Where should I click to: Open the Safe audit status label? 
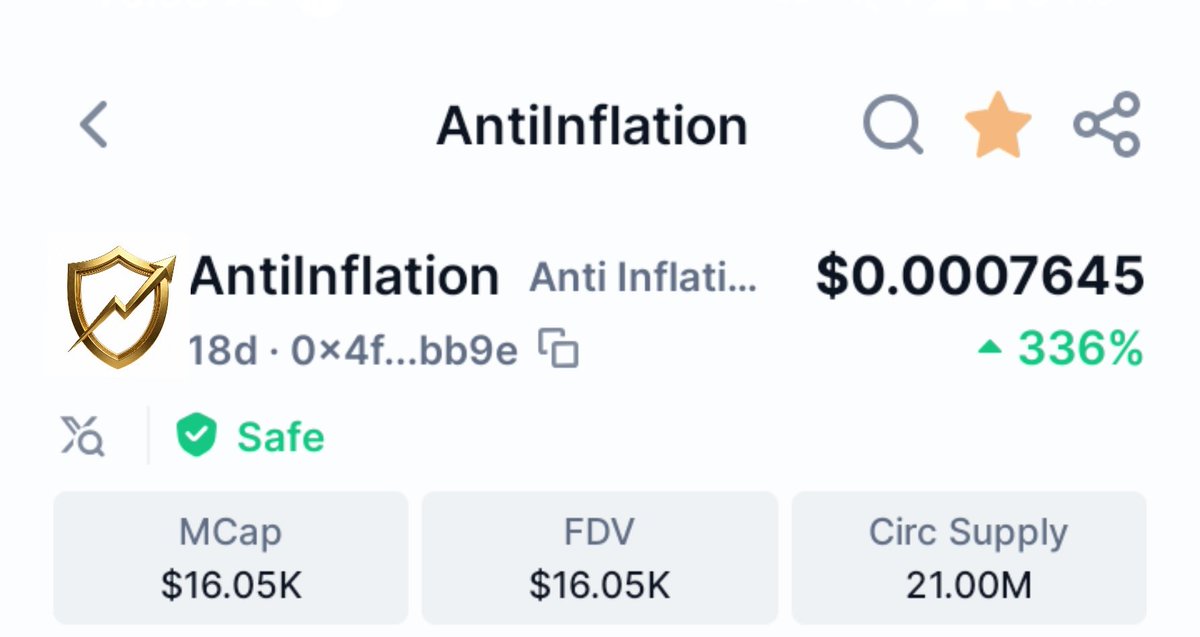pyautogui.click(x=280, y=437)
